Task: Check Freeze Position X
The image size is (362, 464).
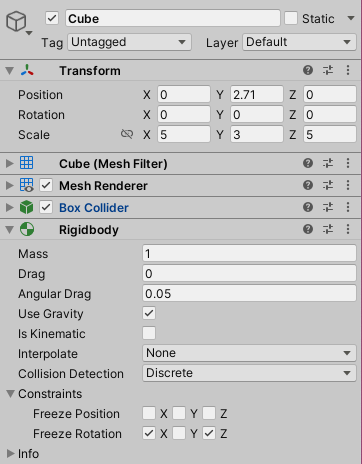Action: pos(149,413)
